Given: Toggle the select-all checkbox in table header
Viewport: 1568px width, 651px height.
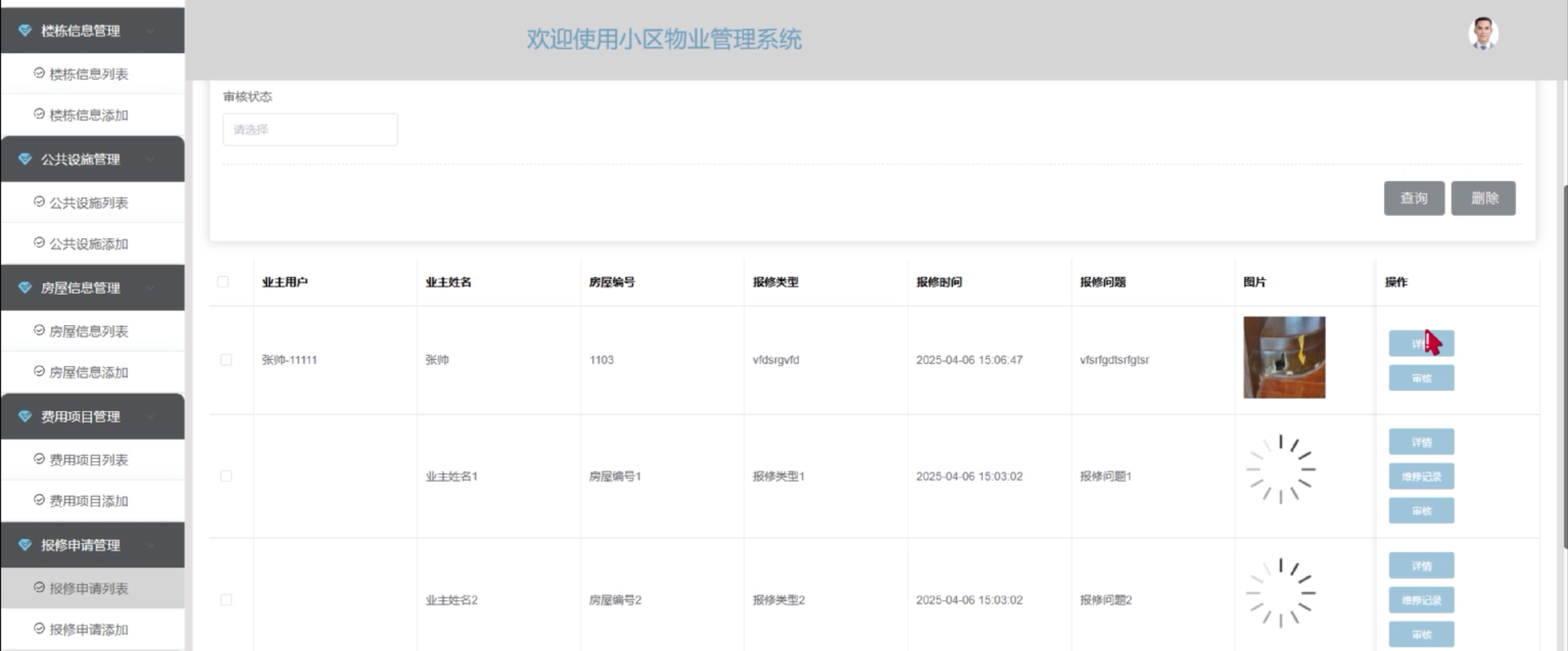Looking at the screenshot, I should 223,282.
